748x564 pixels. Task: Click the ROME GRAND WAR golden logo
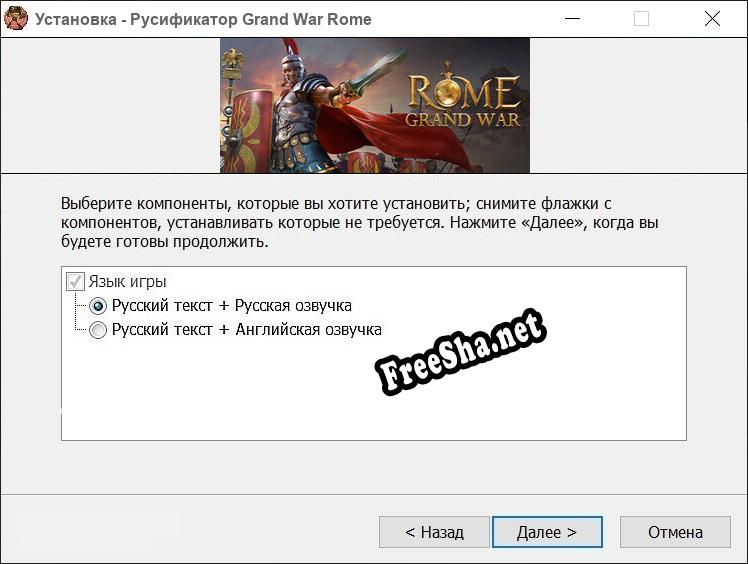(x=463, y=100)
